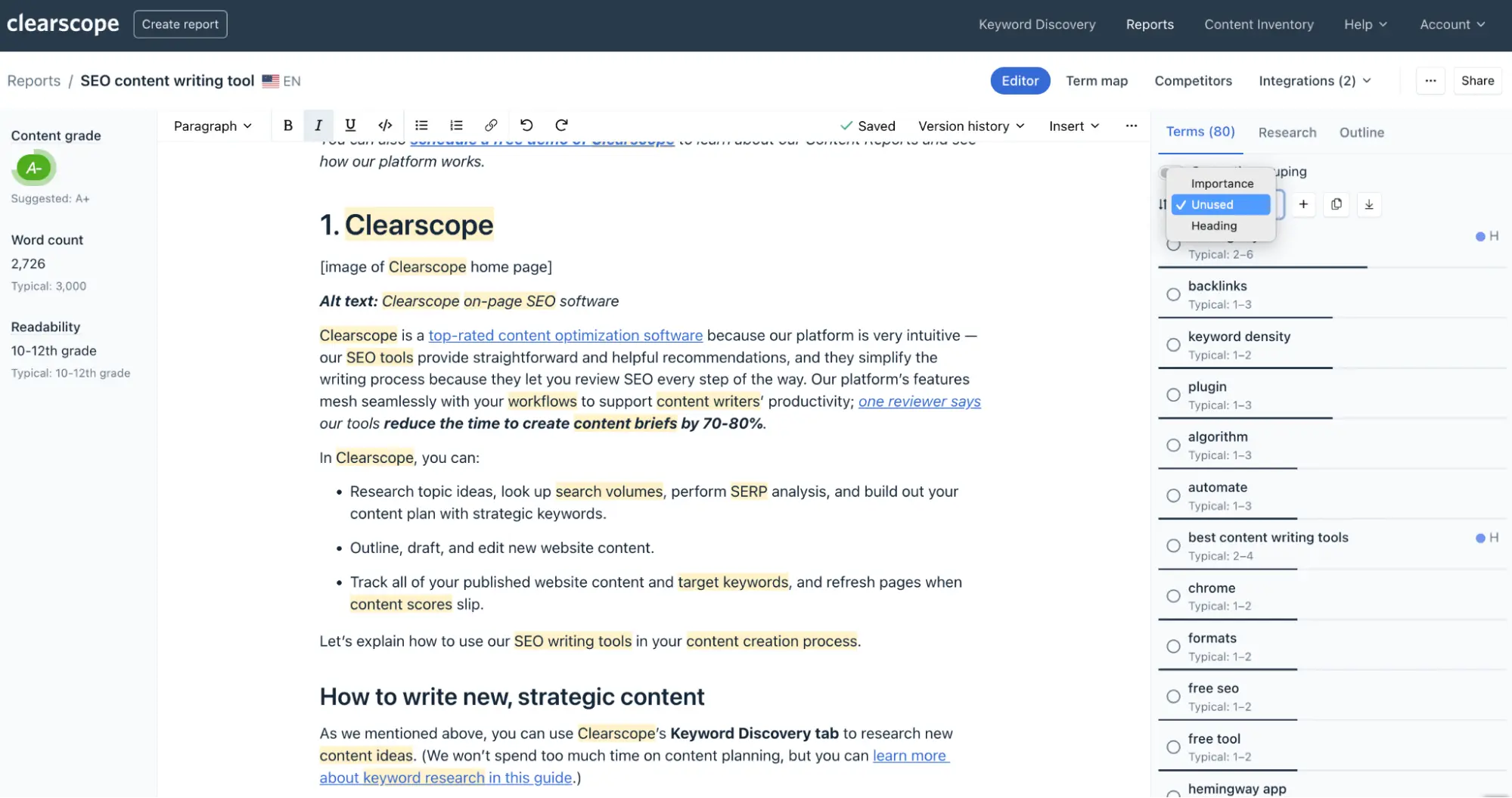The width and height of the screenshot is (1512, 798).
Task: Insert a link with the link icon
Action: 491,126
